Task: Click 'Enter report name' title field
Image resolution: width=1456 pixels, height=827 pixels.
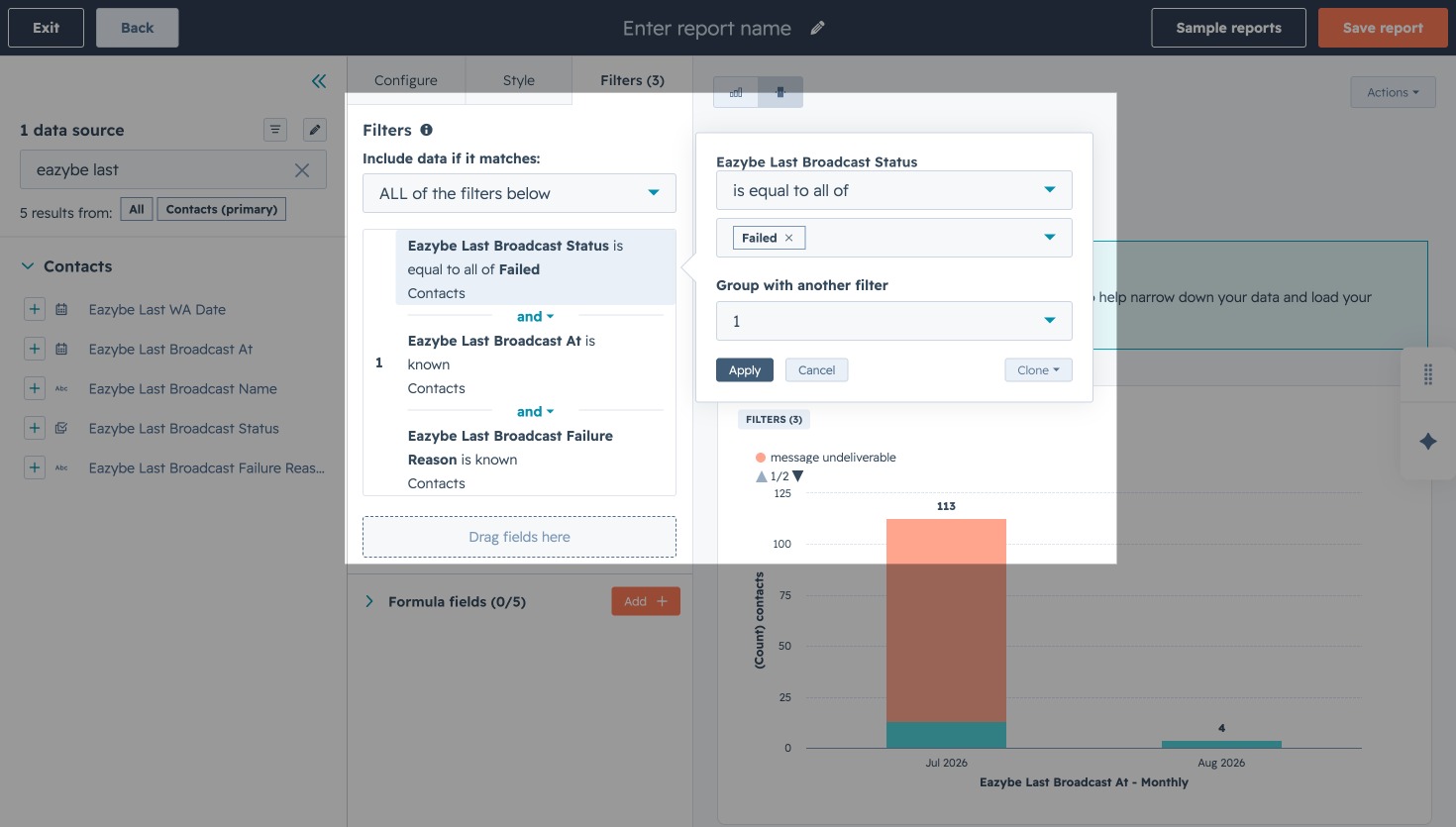Action: click(706, 28)
